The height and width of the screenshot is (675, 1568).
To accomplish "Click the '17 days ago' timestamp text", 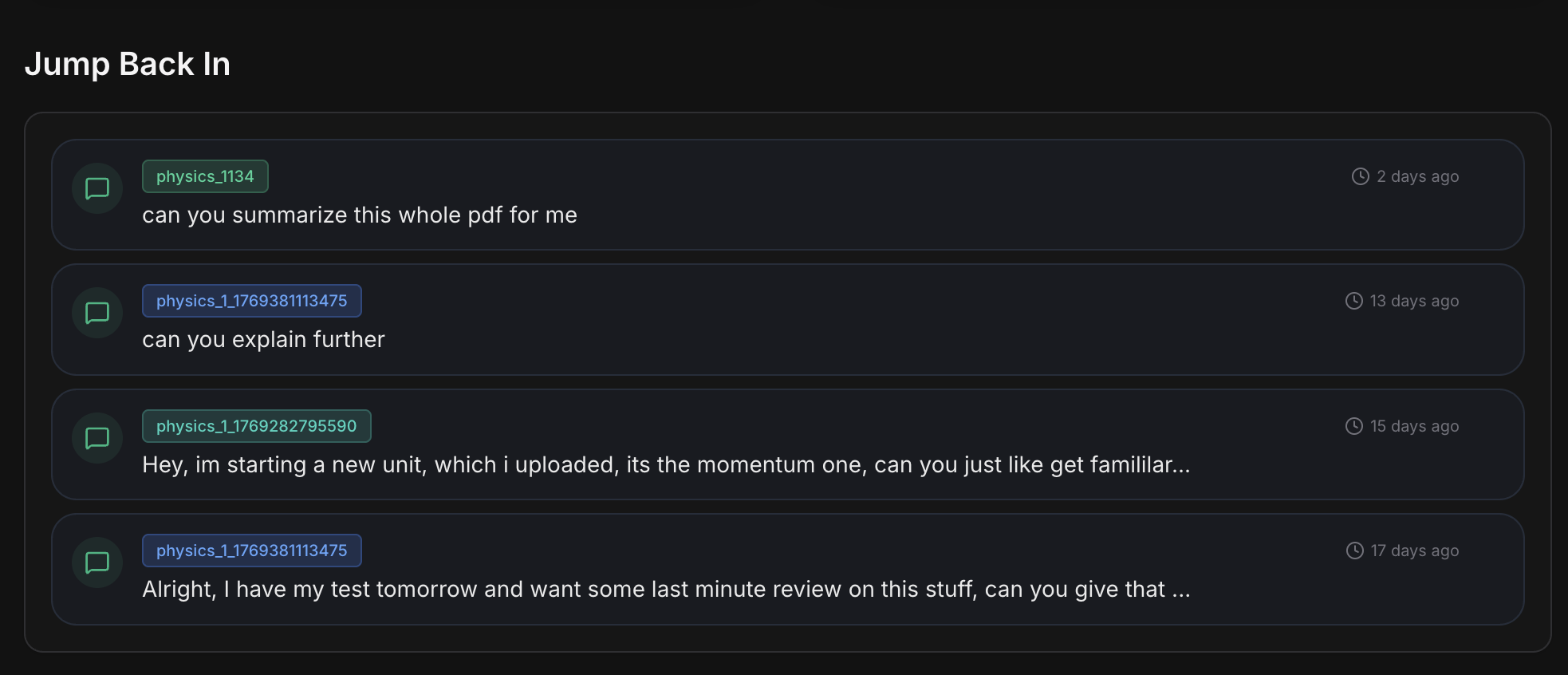I will pos(1413,551).
